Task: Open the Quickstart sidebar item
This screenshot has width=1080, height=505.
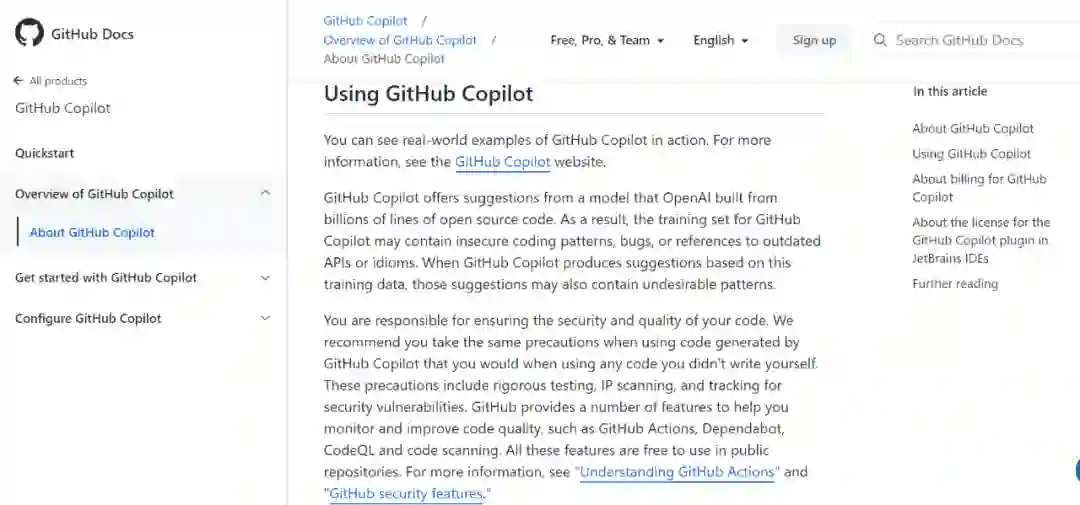Action: tap(45, 153)
